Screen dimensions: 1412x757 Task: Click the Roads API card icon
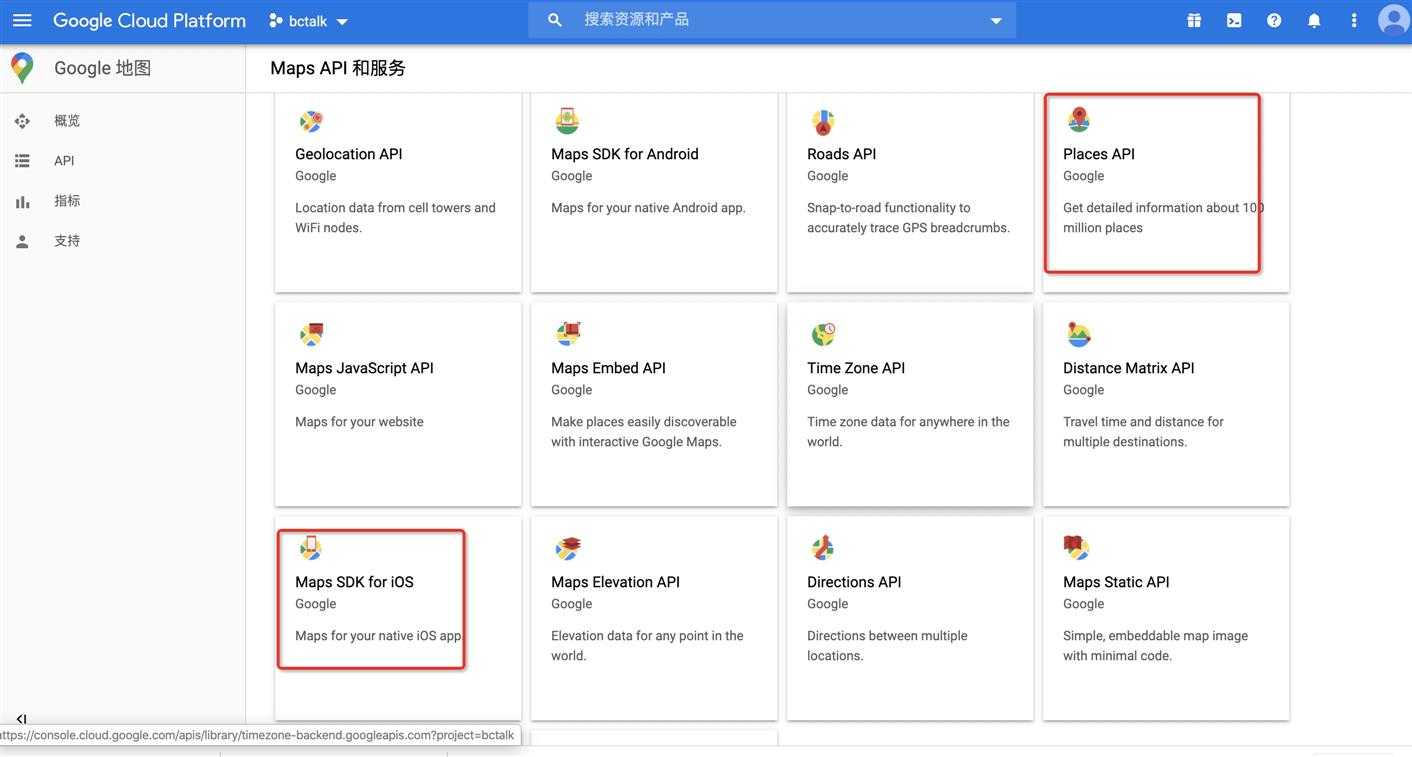click(x=823, y=122)
